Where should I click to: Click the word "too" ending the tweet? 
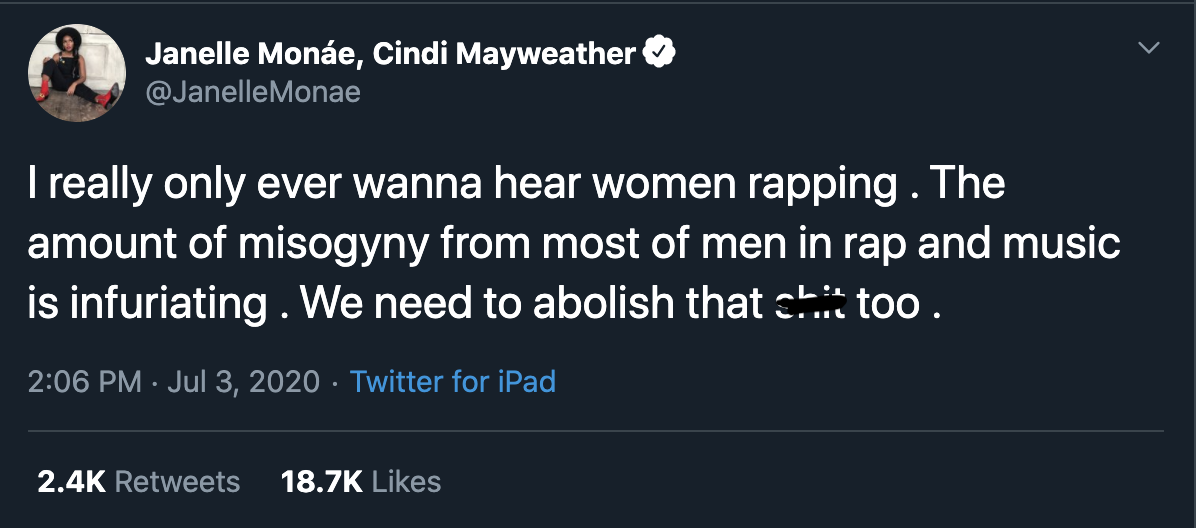click(x=888, y=304)
